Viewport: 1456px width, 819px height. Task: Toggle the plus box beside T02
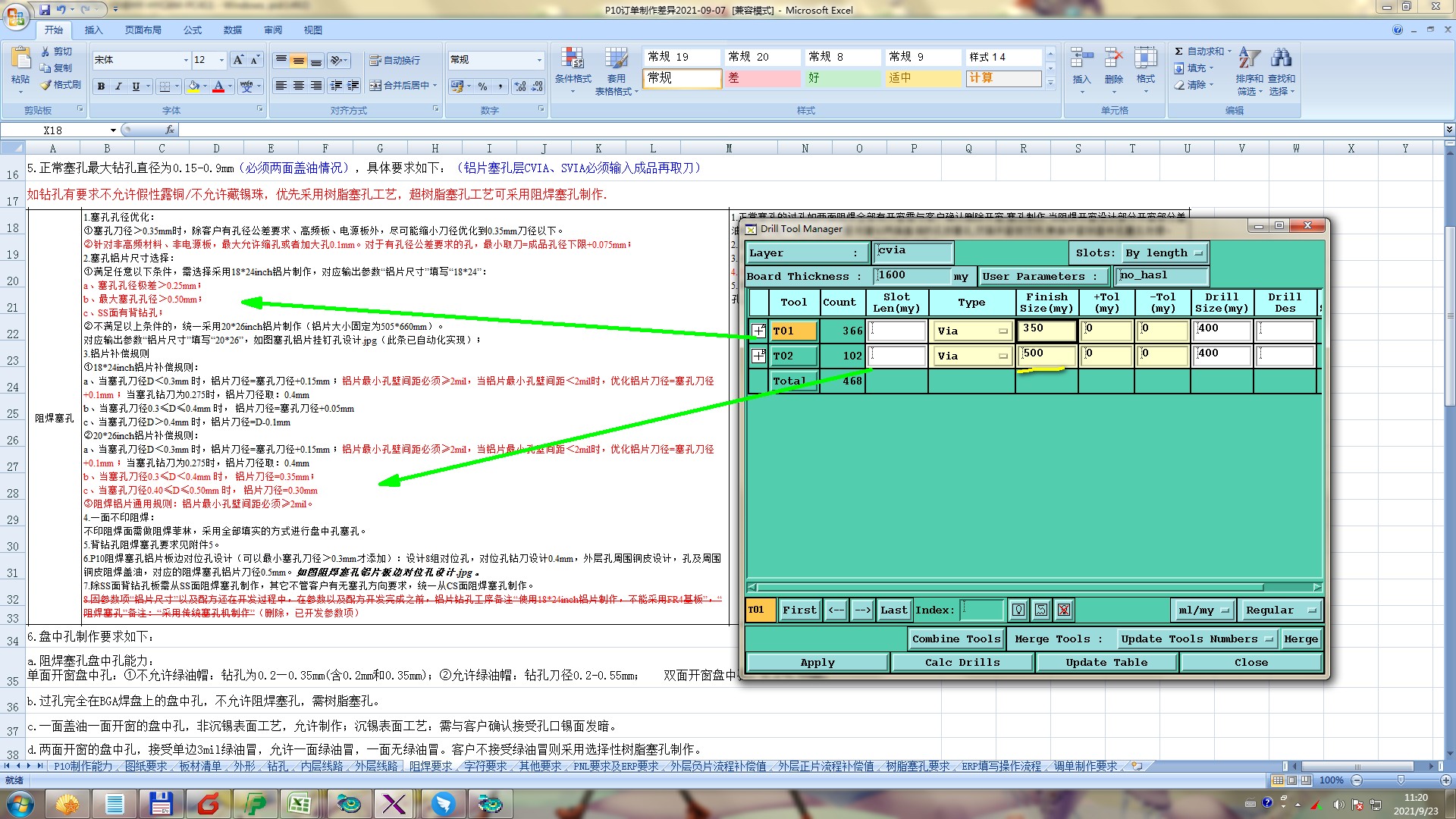click(x=758, y=356)
